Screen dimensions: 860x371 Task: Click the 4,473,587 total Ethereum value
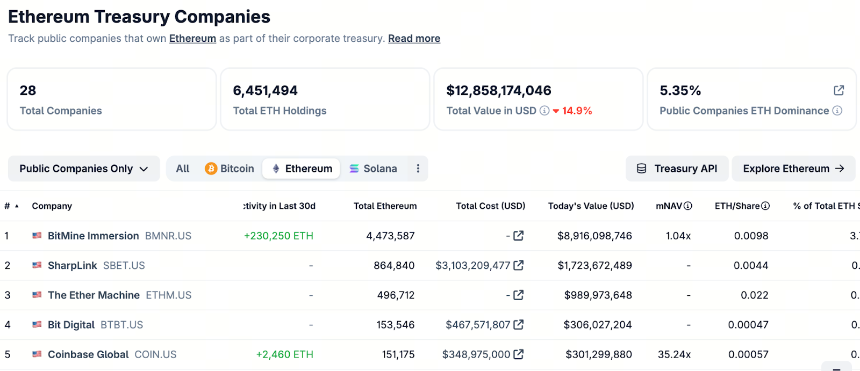tap(391, 236)
